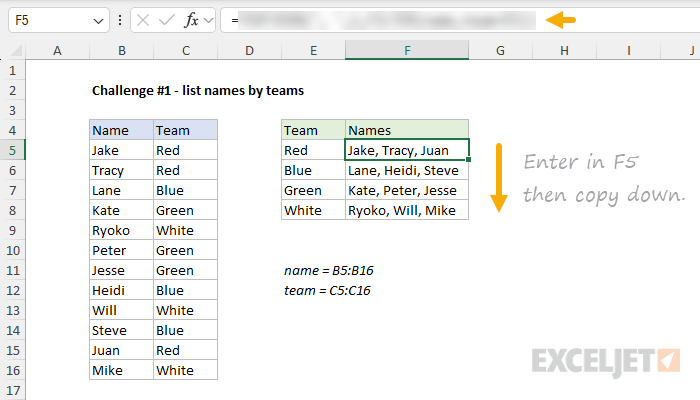The image size is (700, 400).
Task: Click the Select All corner triangle
Action: point(16,50)
